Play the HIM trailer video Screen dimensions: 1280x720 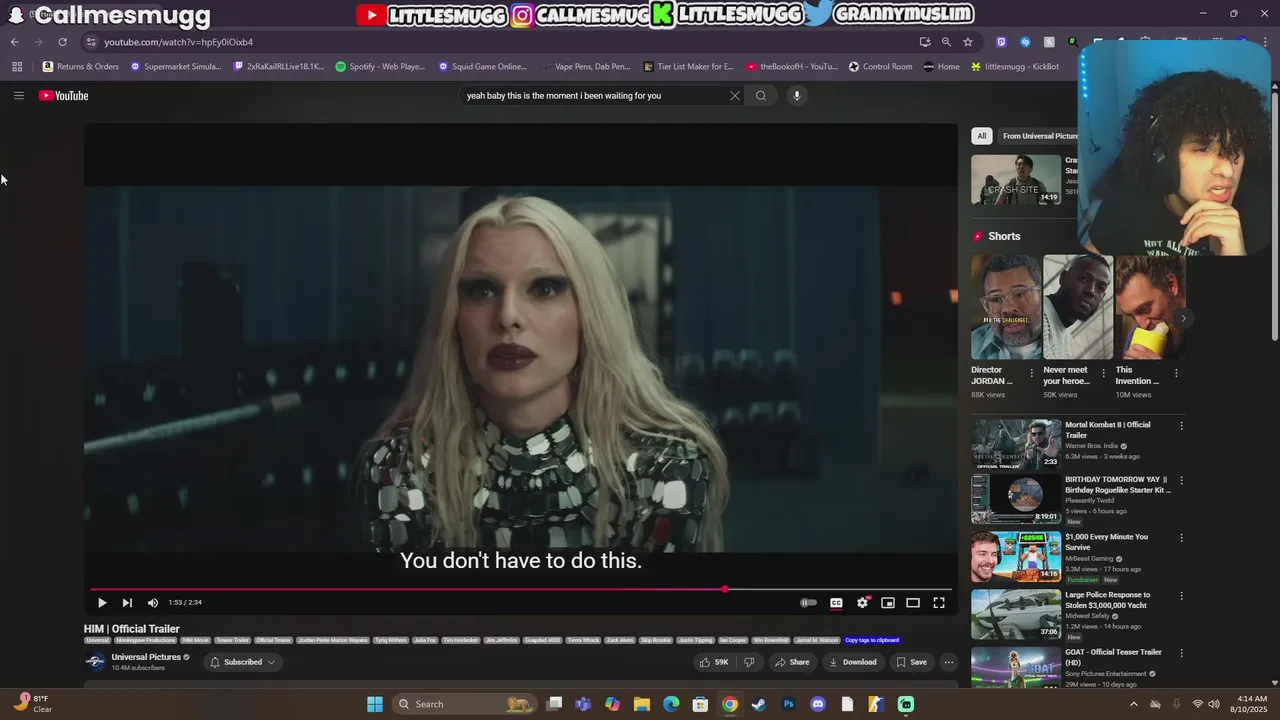click(102, 603)
